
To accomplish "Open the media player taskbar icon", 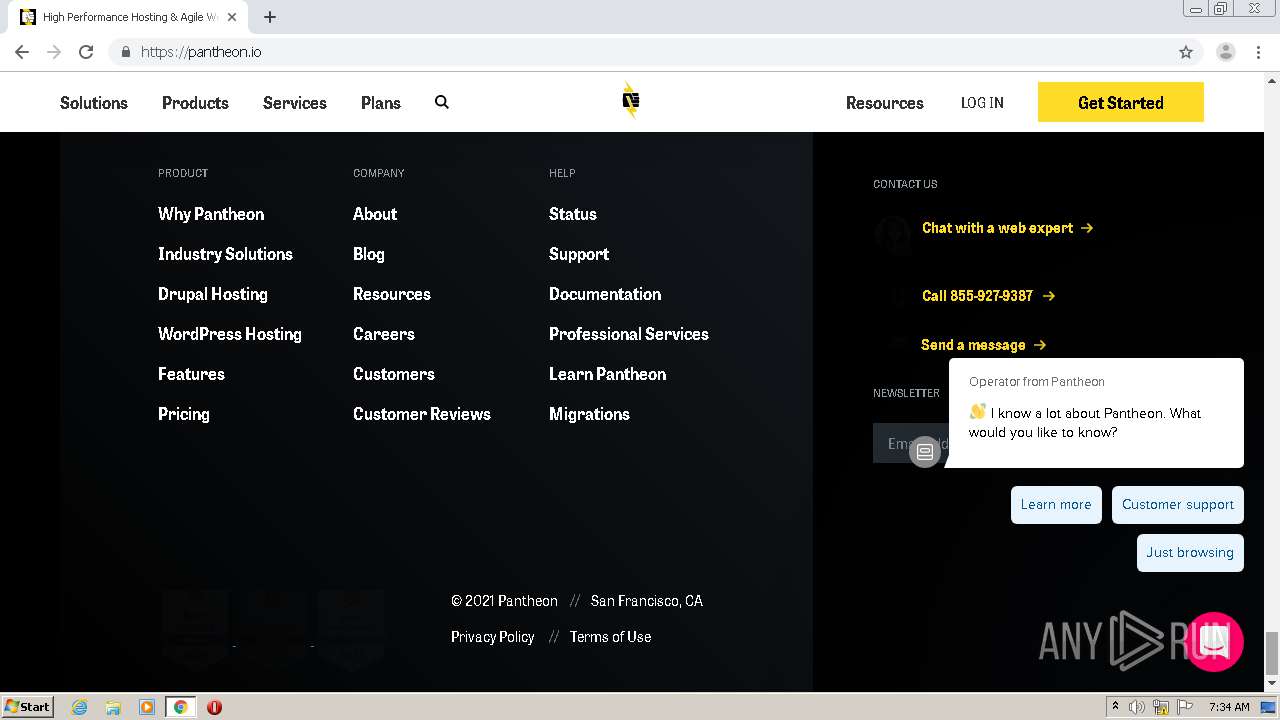I will pyautogui.click(x=147, y=707).
